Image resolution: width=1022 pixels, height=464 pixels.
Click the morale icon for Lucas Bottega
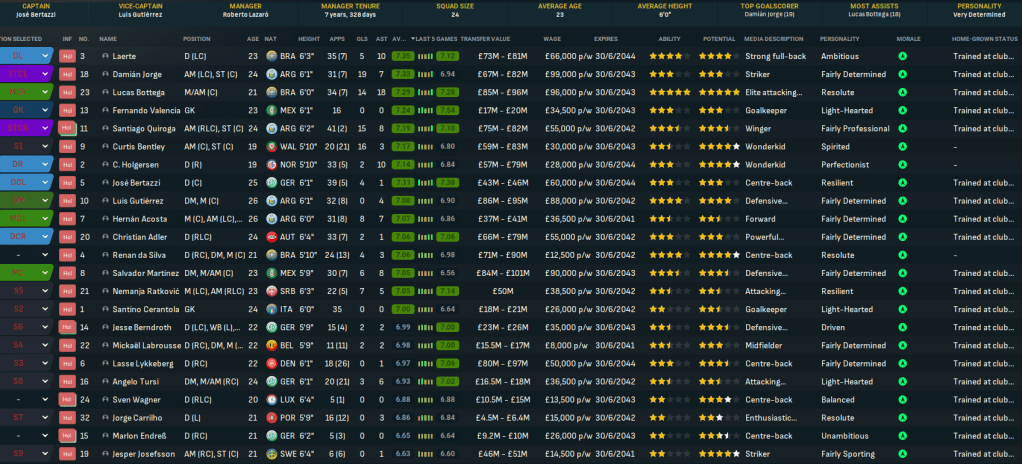point(903,93)
